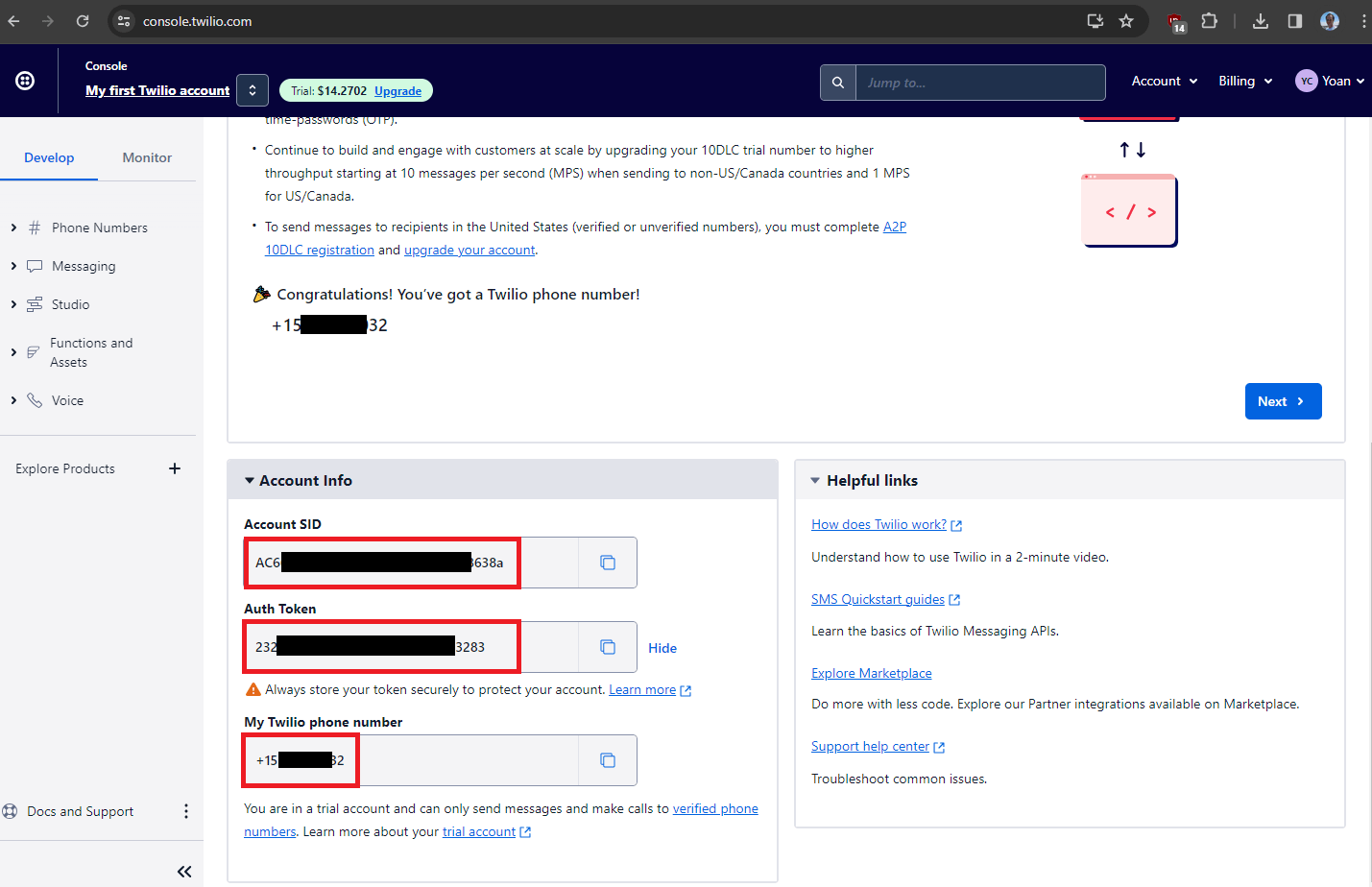1372x887 pixels.
Task: Open Explore Products in the sidebar
Action: coord(65,468)
